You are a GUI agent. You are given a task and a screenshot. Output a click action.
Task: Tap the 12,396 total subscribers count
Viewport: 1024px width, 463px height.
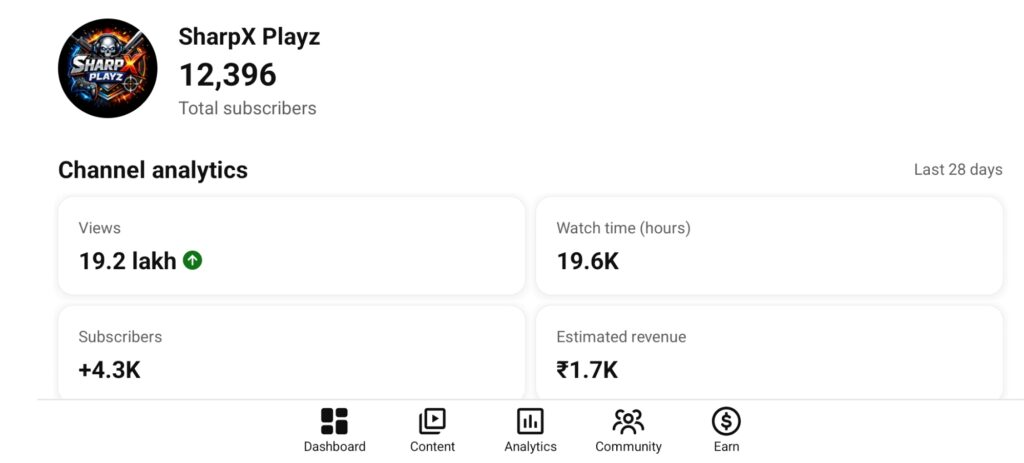[x=227, y=75]
